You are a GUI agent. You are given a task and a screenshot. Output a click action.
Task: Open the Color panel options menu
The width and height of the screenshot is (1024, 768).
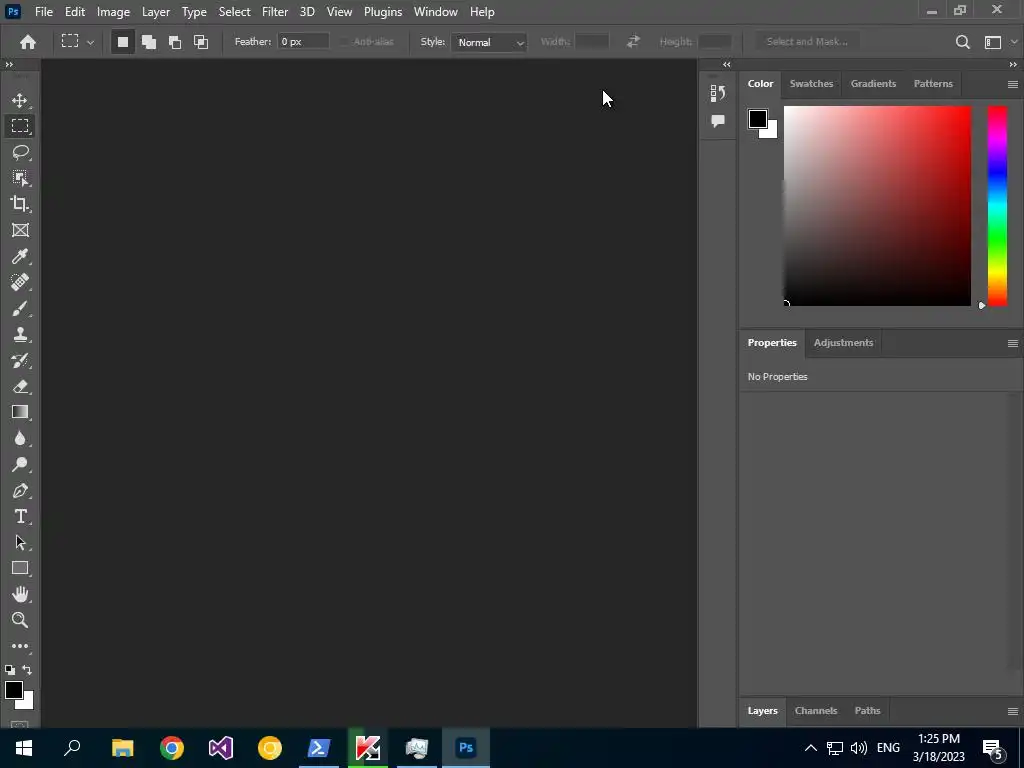pyautogui.click(x=1012, y=84)
